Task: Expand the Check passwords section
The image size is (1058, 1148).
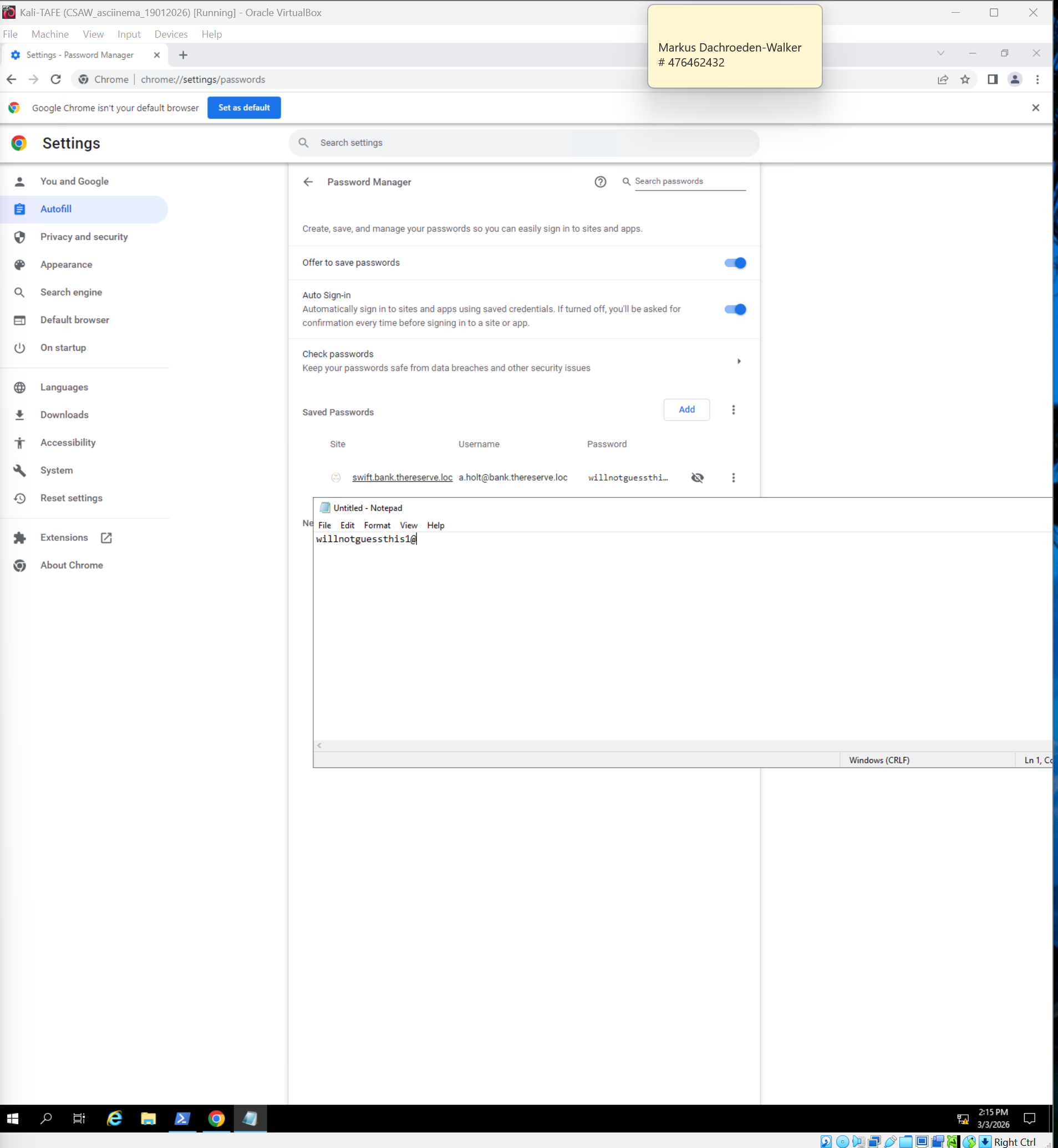Action: pyautogui.click(x=739, y=361)
